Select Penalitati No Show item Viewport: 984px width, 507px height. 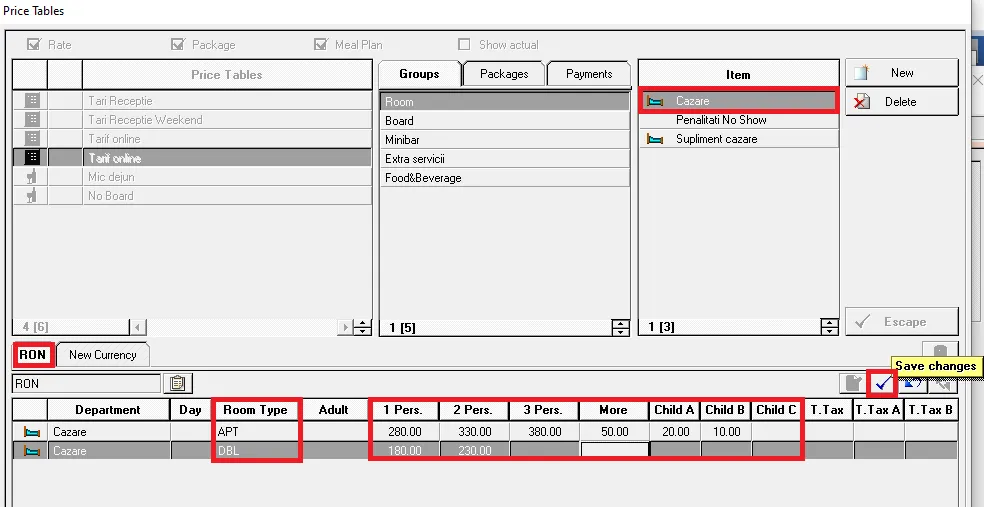[x=739, y=120]
